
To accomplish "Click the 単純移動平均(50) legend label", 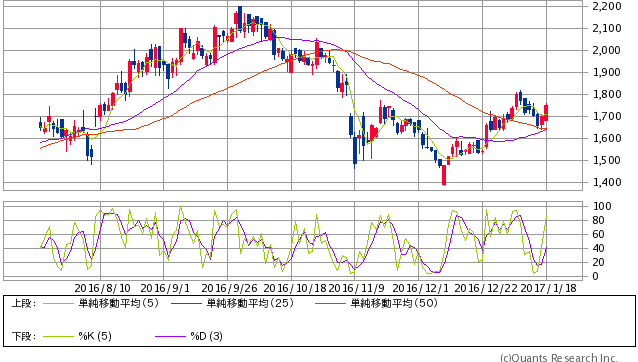I will 394,303.
